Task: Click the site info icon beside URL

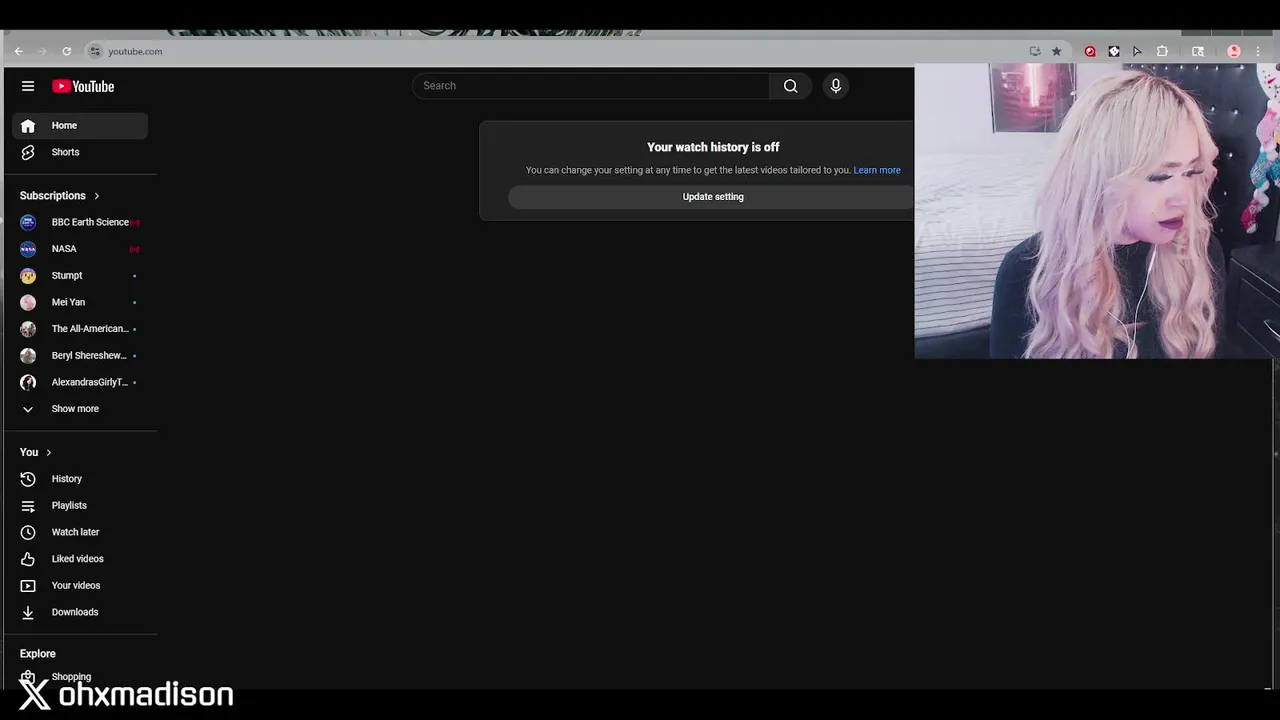Action: coord(95,51)
